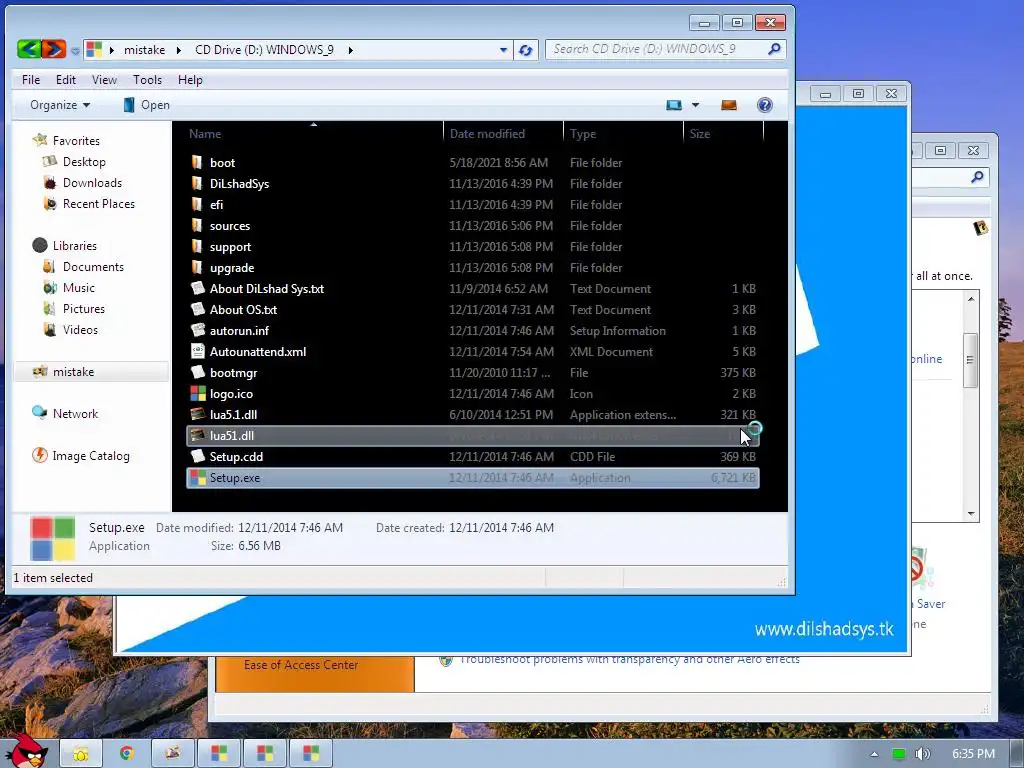Click the 6:35 PM taskbar clock
Screen dimensions: 1024x768
[x=973, y=754]
